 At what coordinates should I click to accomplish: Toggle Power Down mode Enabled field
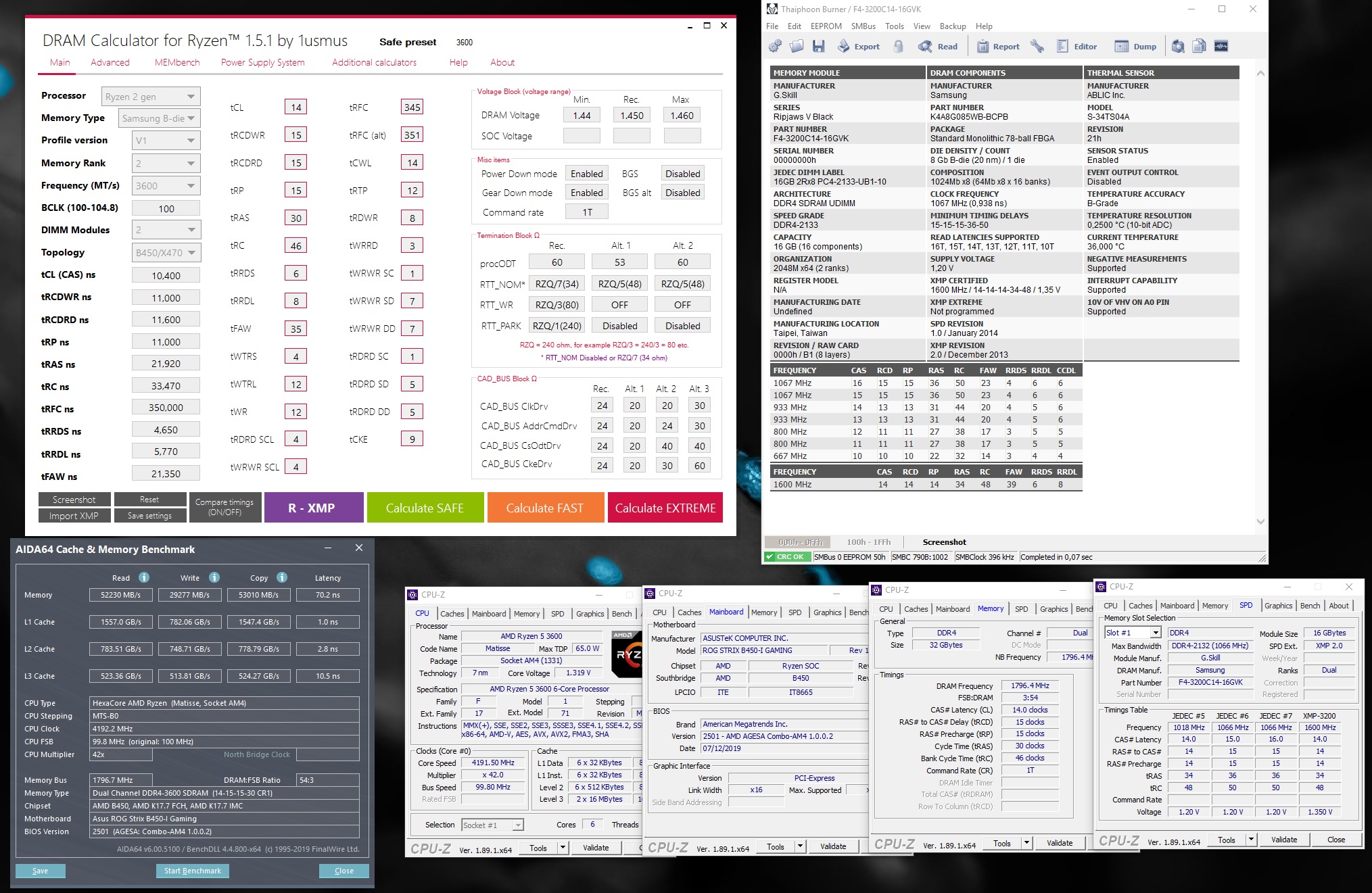(x=586, y=174)
